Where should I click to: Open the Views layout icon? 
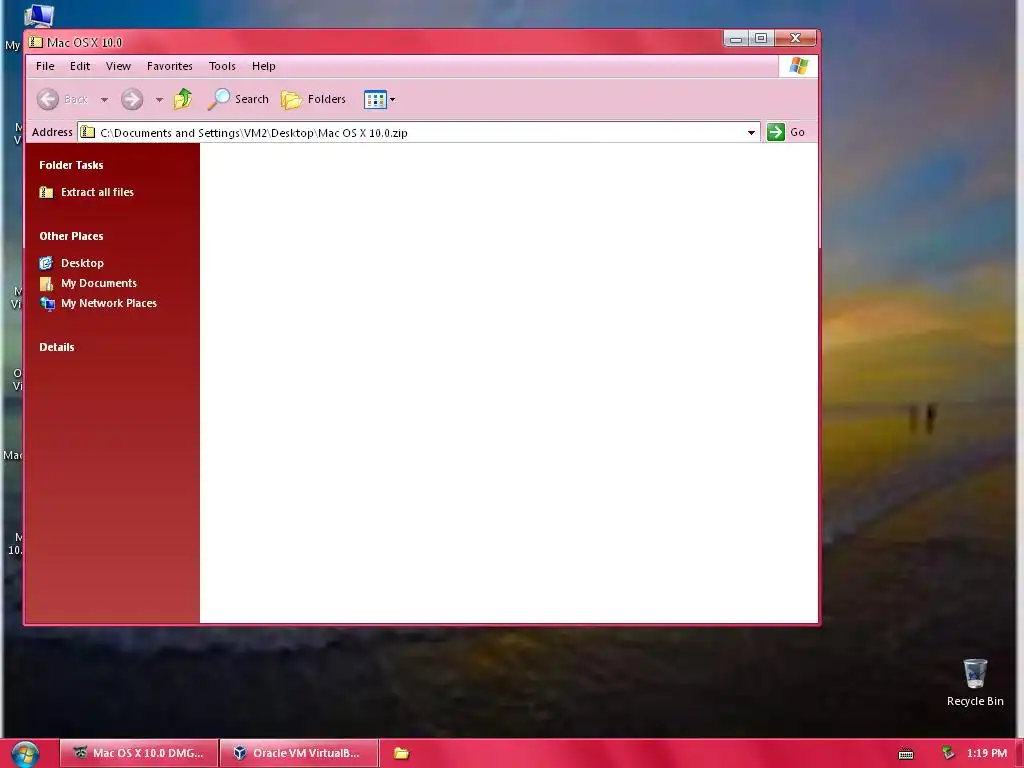tap(375, 100)
